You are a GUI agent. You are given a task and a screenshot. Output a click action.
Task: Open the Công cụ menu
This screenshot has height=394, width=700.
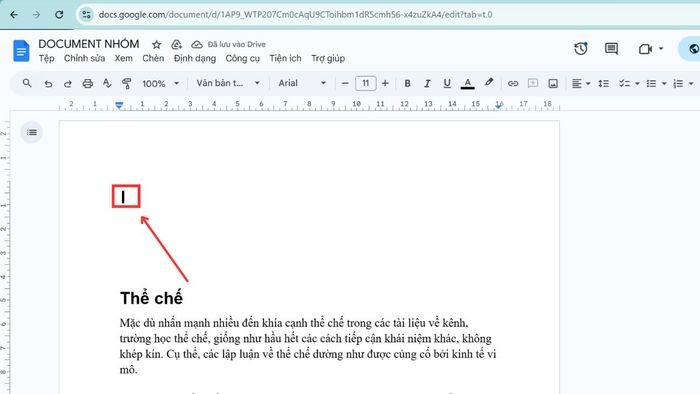click(x=242, y=58)
